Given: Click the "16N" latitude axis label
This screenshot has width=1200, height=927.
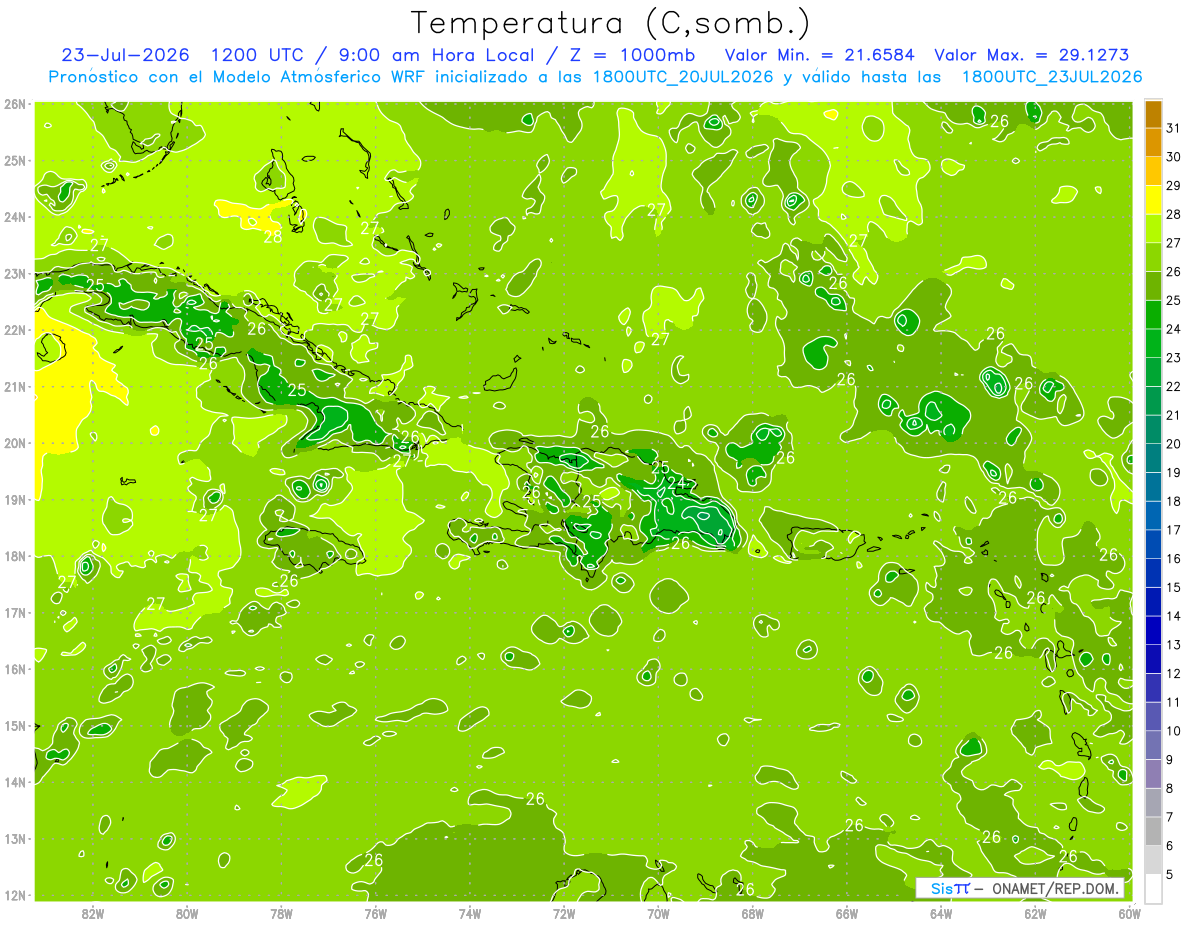Looking at the screenshot, I should click(15, 669).
